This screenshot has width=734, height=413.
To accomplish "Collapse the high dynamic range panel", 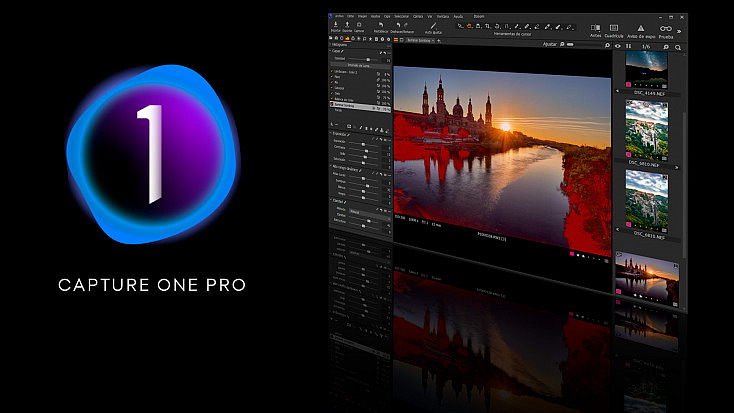I will click(330, 165).
